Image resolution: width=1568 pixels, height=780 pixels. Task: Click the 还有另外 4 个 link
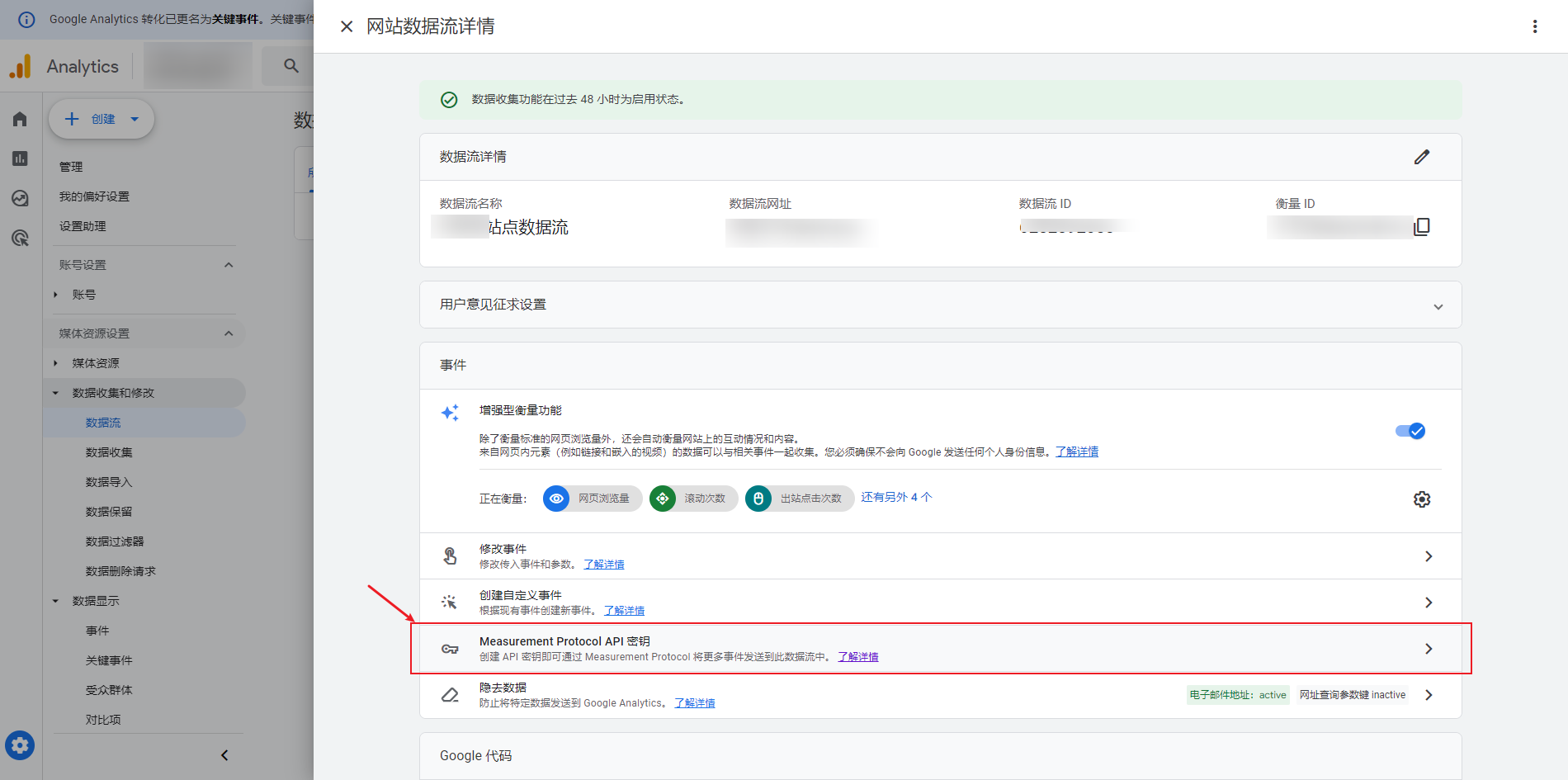click(896, 497)
